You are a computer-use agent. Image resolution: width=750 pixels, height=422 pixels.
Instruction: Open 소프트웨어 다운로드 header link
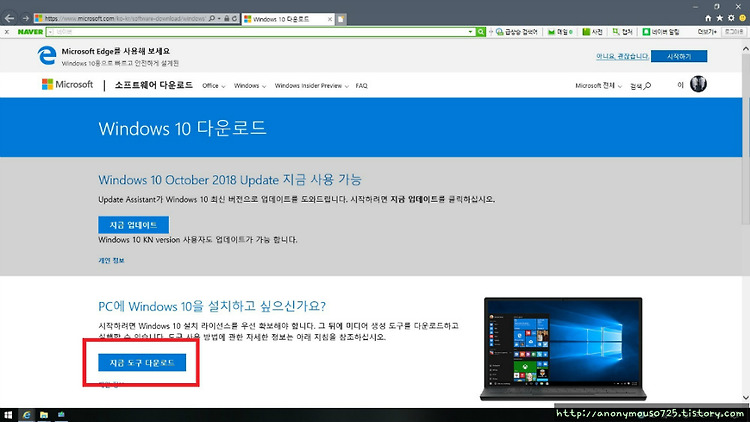[154, 85]
